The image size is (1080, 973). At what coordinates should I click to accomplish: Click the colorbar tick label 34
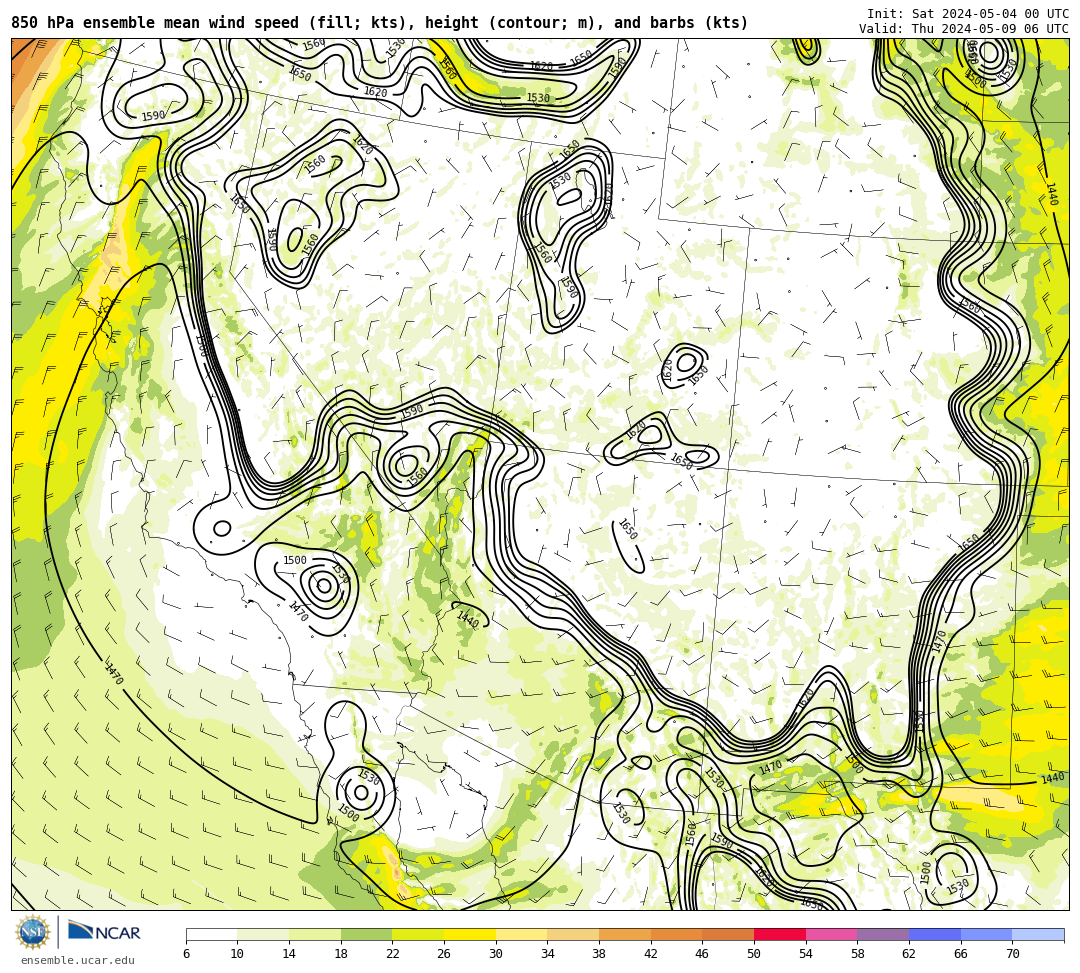(x=548, y=954)
